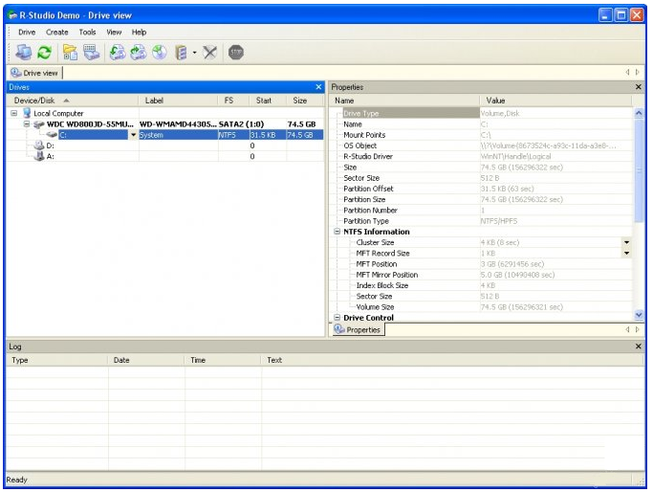Click the hard disk icon beside WDC
The height and width of the screenshot is (492, 653).
pyautogui.click(x=39, y=124)
